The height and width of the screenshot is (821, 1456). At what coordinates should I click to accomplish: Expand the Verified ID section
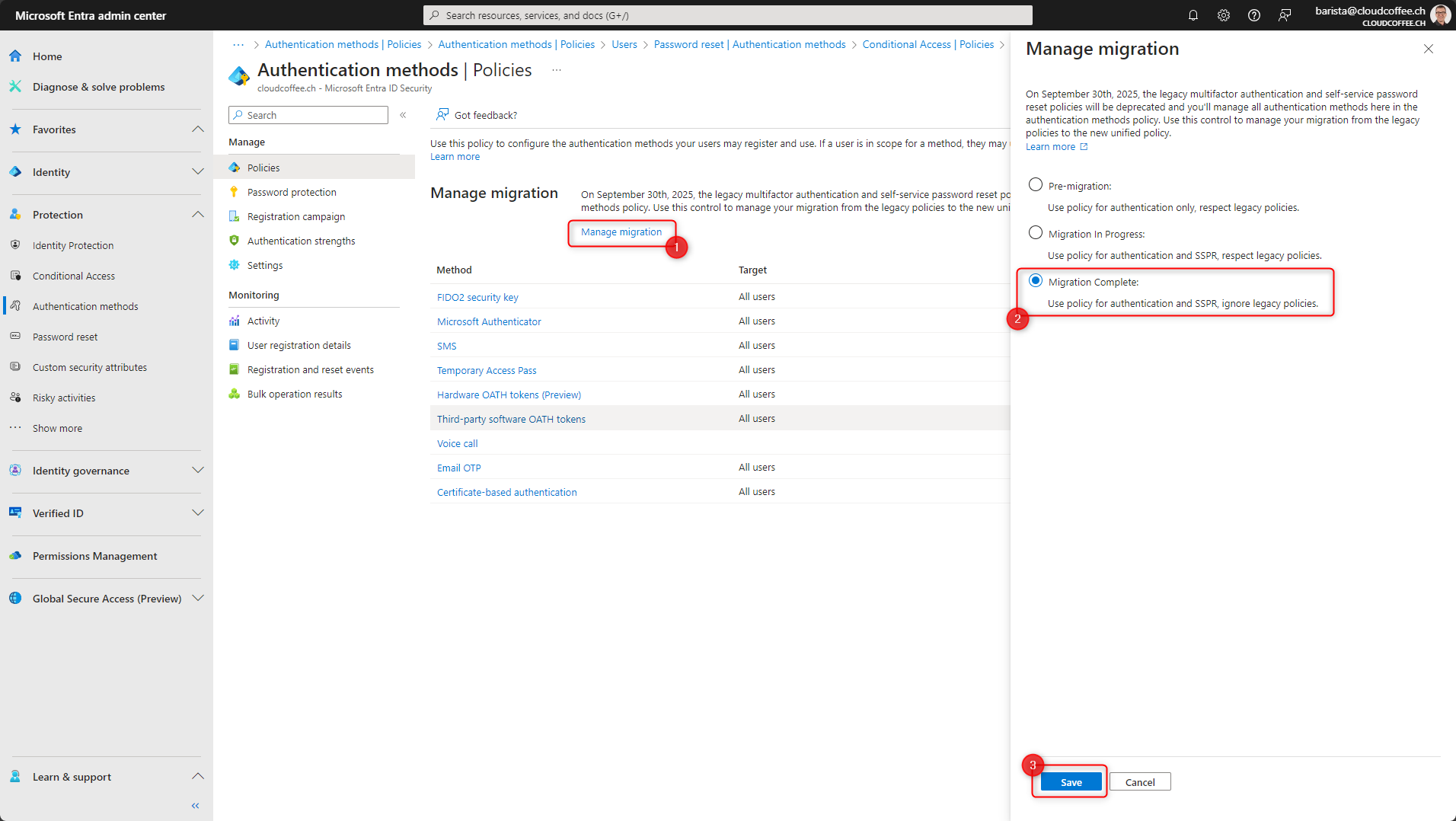pos(197,513)
